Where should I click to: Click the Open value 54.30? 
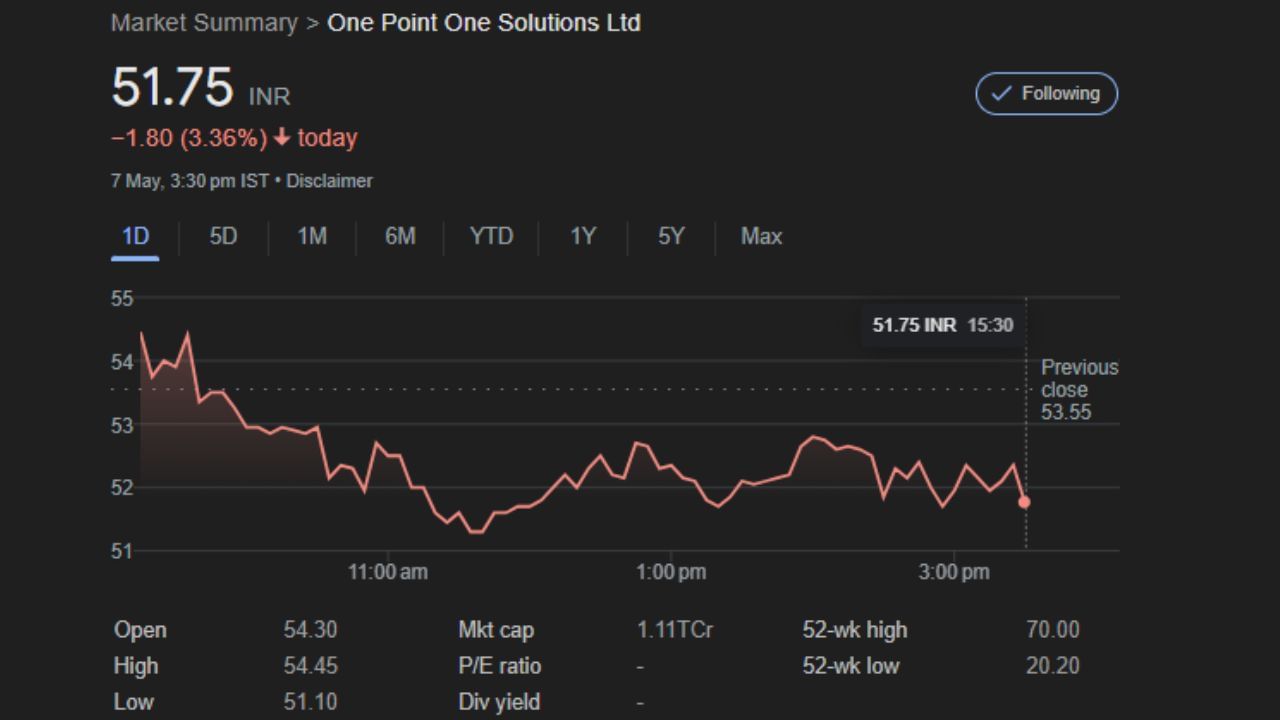[x=310, y=630]
